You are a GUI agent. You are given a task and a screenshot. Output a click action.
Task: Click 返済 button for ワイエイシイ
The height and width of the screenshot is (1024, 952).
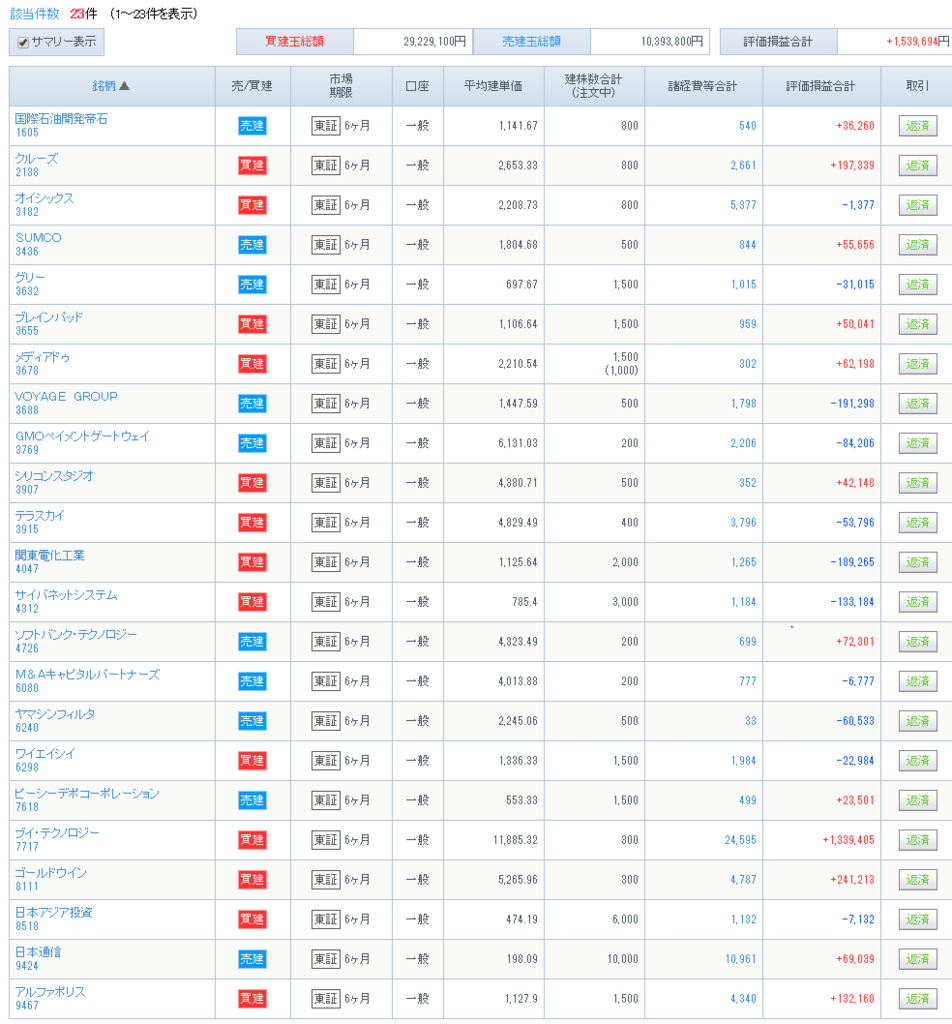coord(917,761)
